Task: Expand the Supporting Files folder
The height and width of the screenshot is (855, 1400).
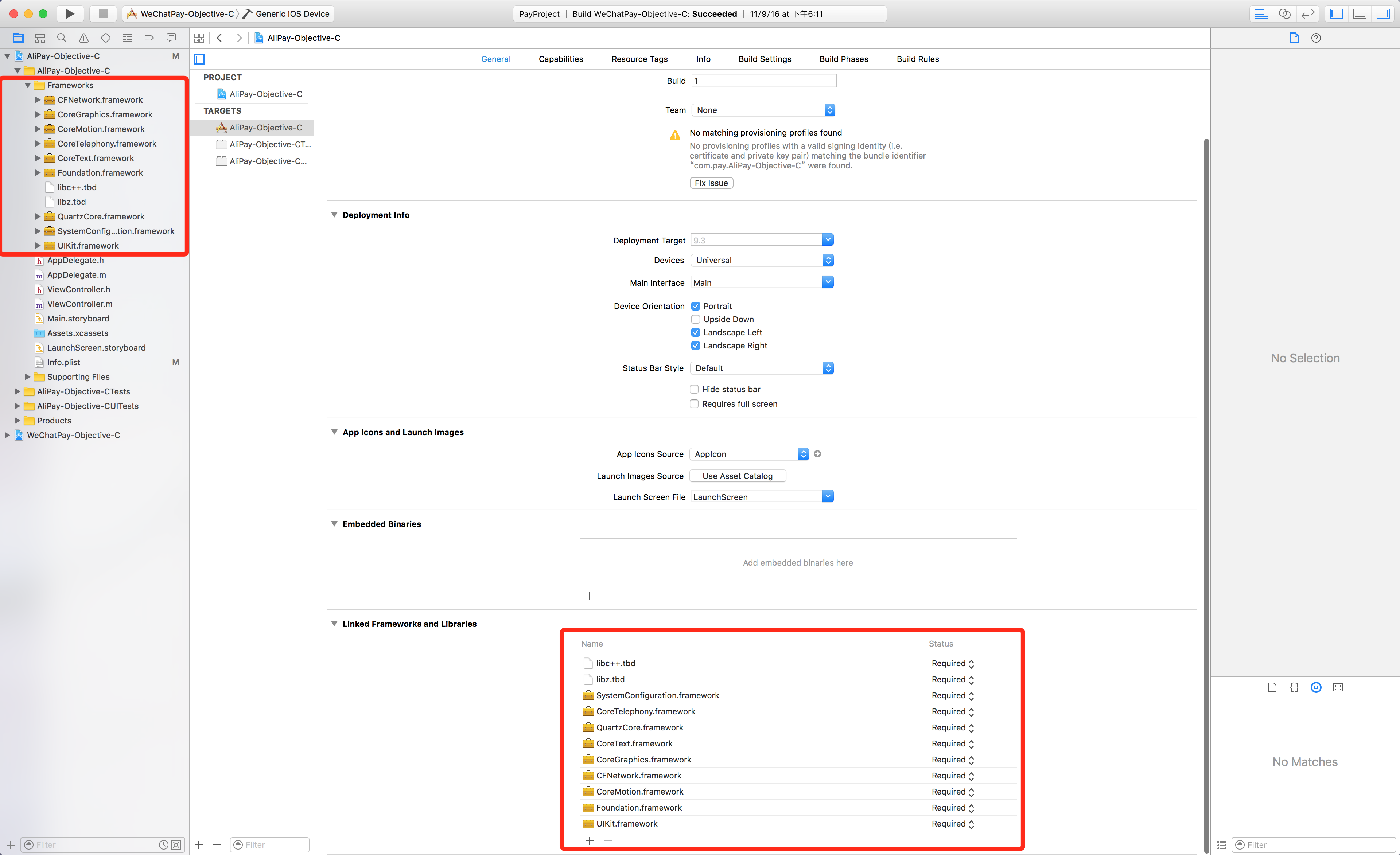Action: click(x=27, y=376)
